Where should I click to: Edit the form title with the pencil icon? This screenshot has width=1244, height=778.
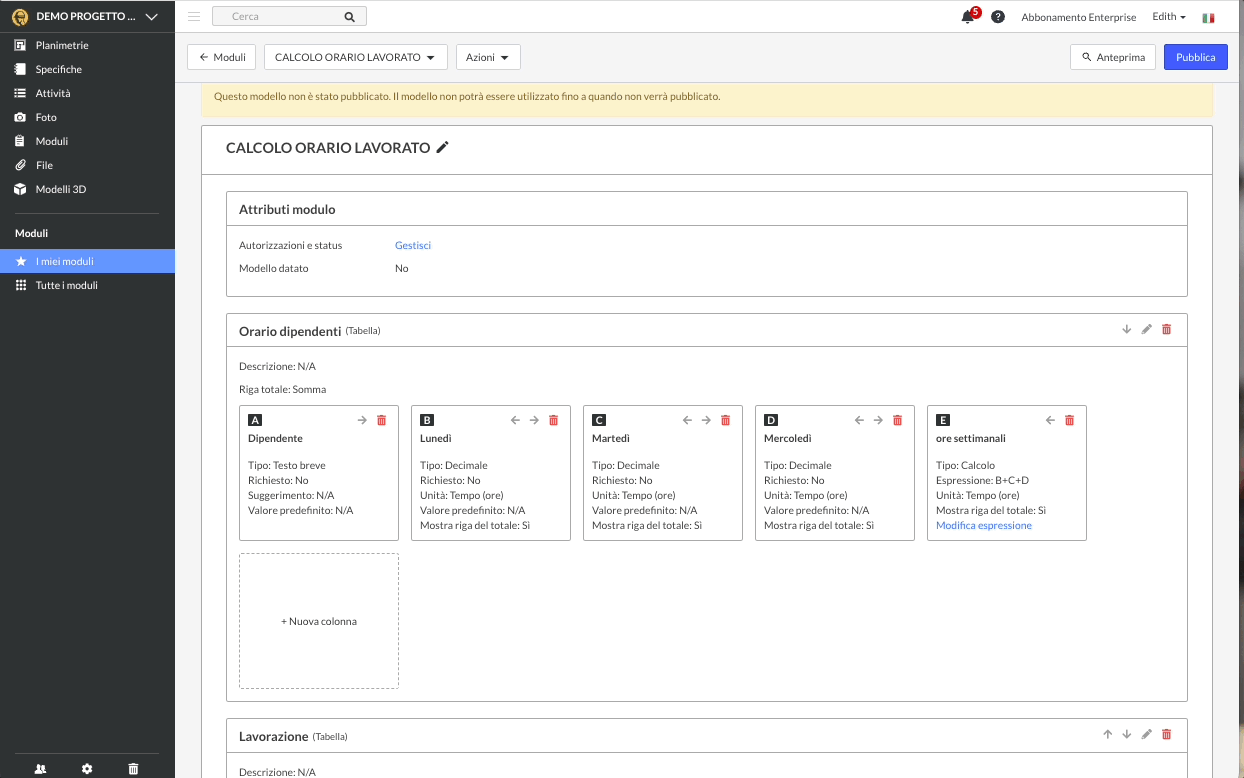(443, 147)
